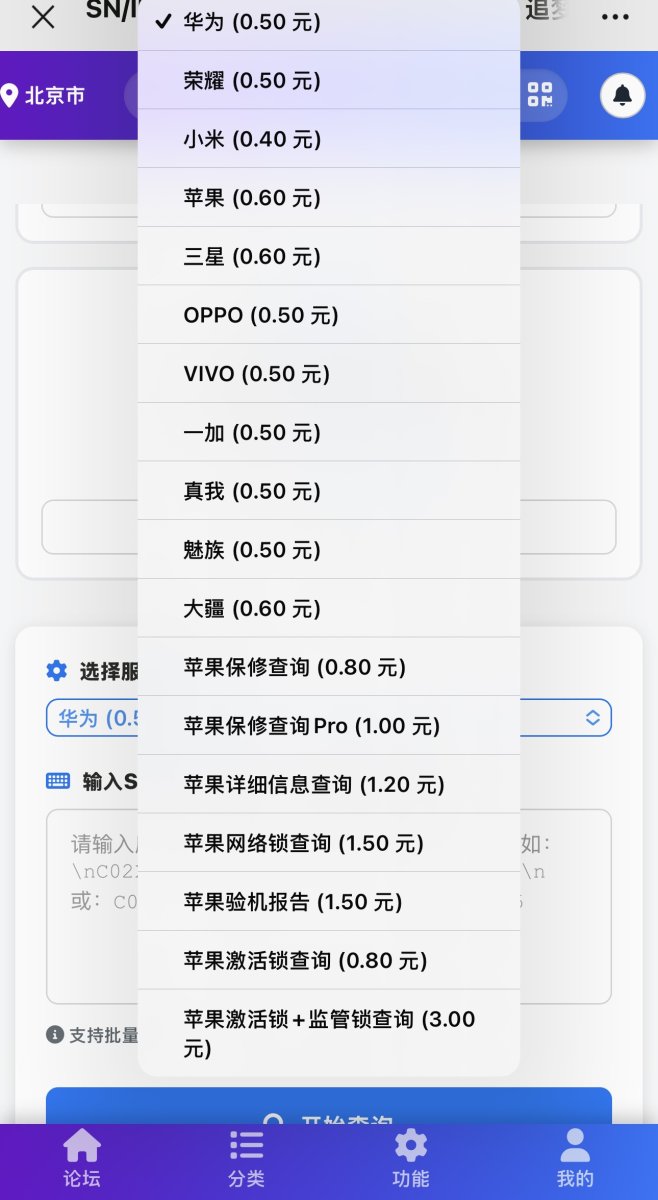Open the QR code scanner icon

click(x=540, y=96)
